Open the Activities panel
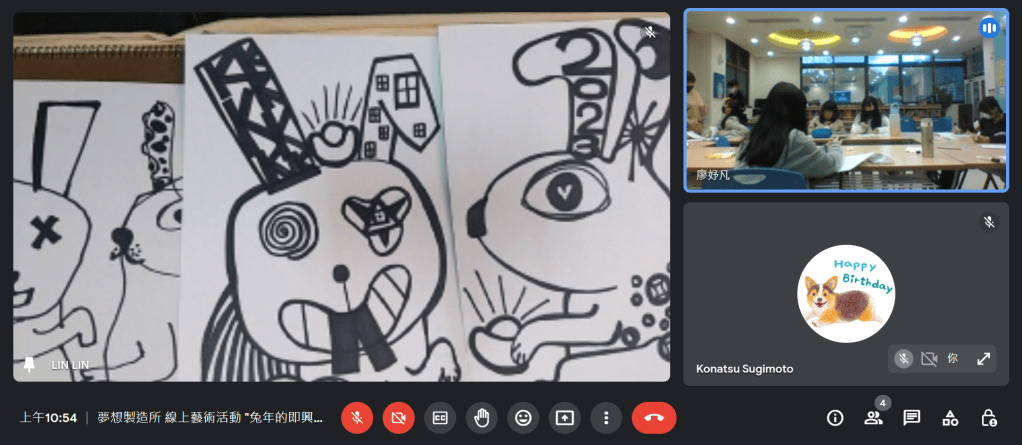 (x=950, y=417)
